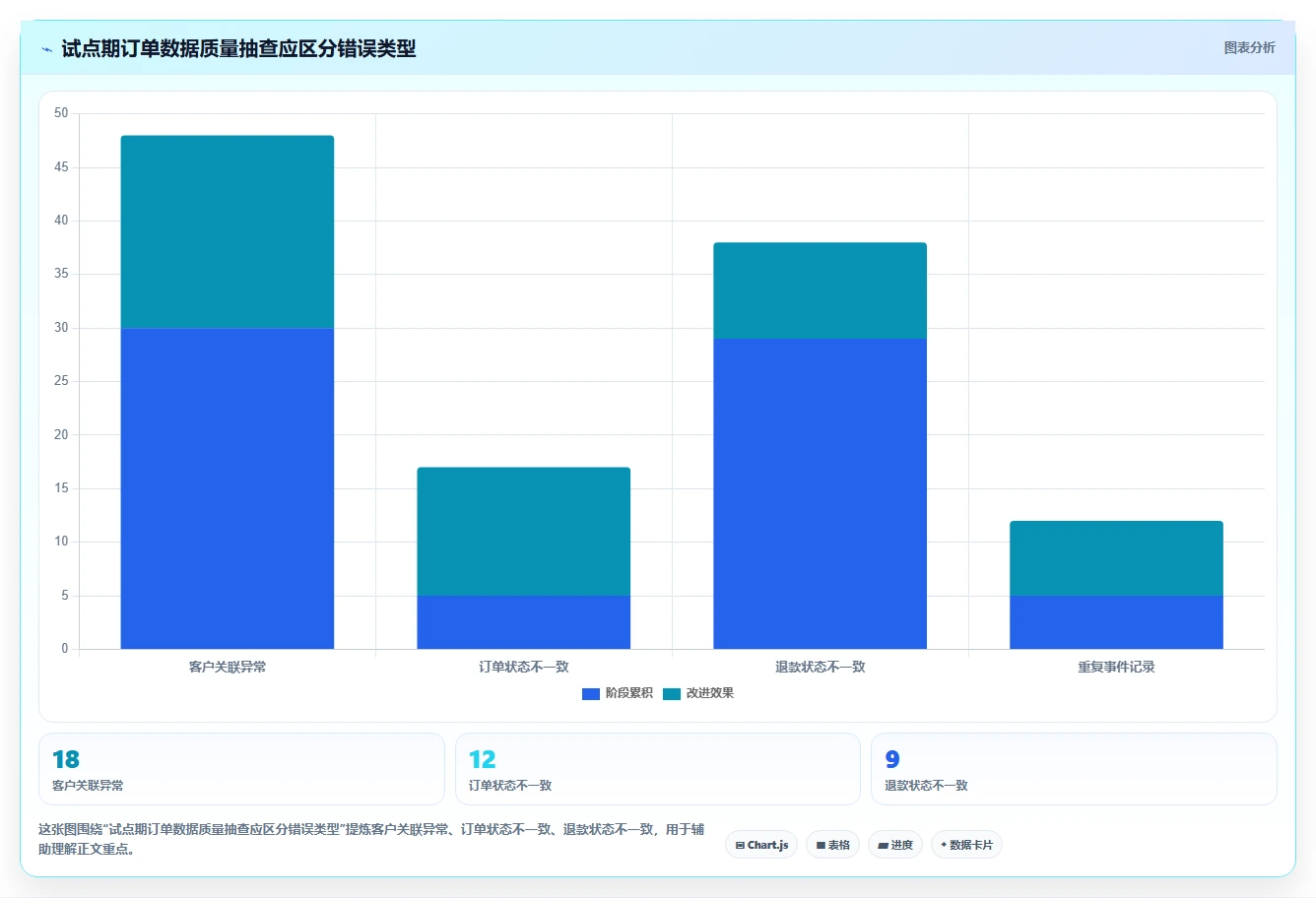Open the data card showing 9
Screen dimensions: 1316x898
tap(1074, 769)
